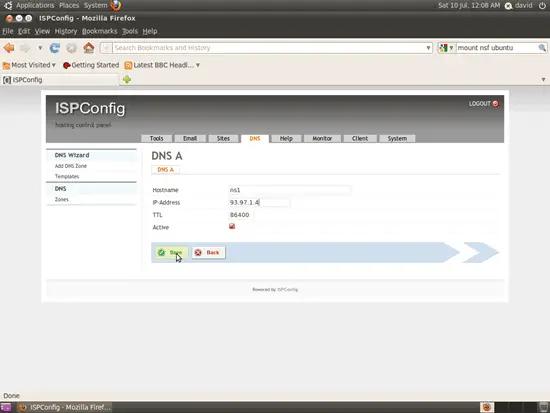Click the TTL input field
Screen dimensions: 550x413
pos(241,215)
